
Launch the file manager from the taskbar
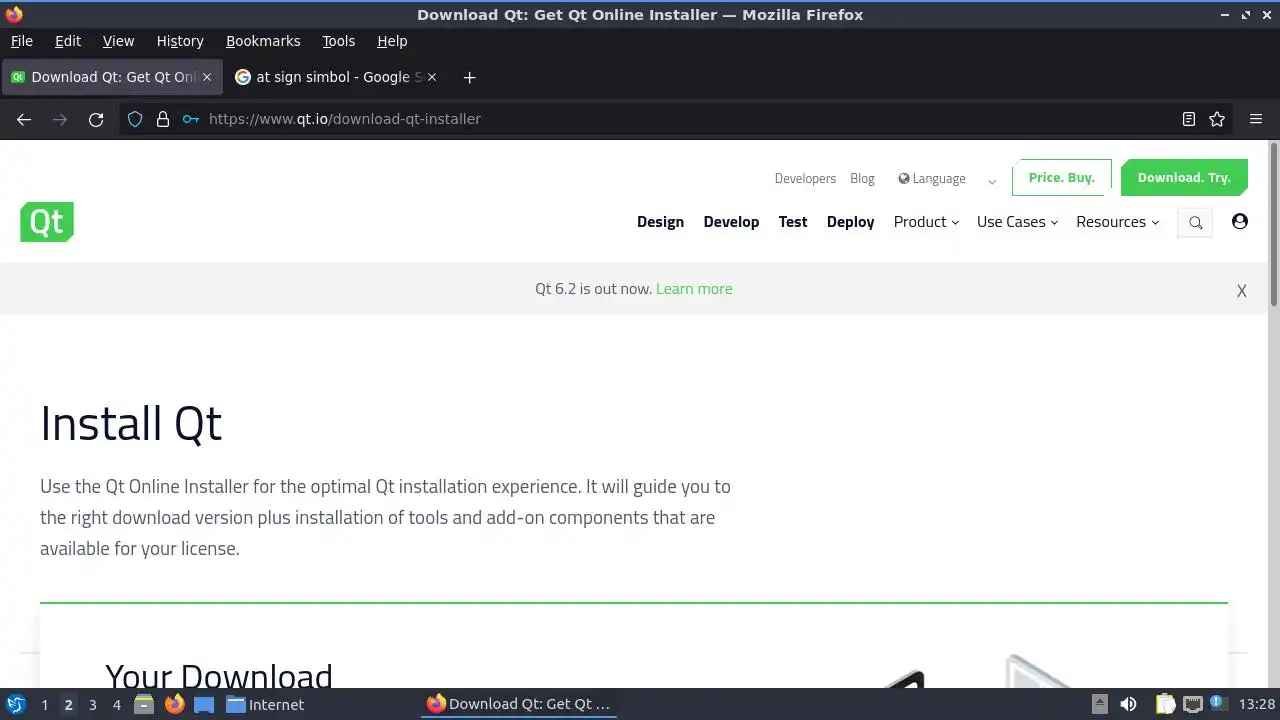pos(144,704)
